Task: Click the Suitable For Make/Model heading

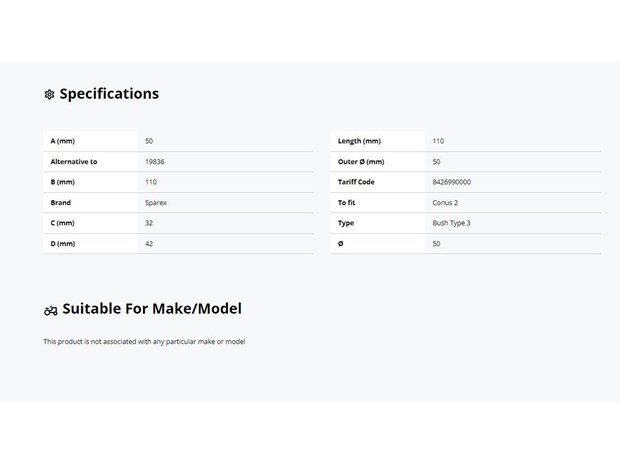Action: (x=152, y=308)
